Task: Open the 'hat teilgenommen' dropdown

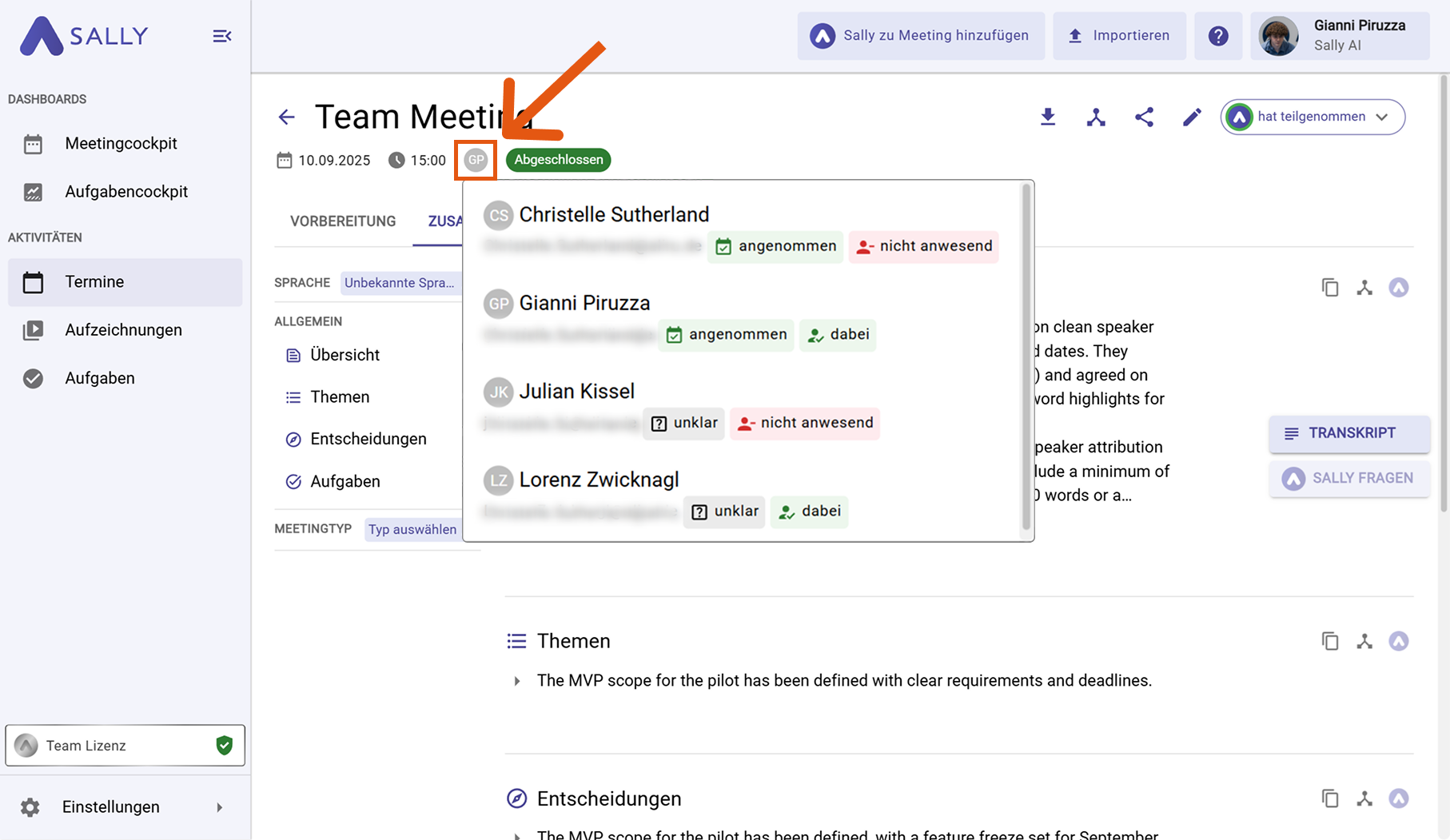Action: [1313, 117]
